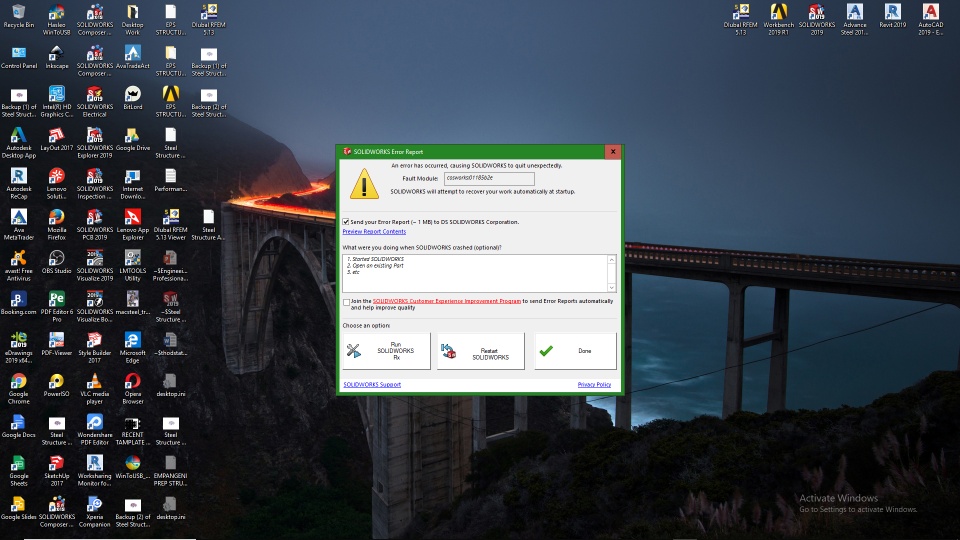Screen dimensions: 960x540
Task: Select the LMTOOLS Utility desktop icon
Action: click(x=132, y=266)
